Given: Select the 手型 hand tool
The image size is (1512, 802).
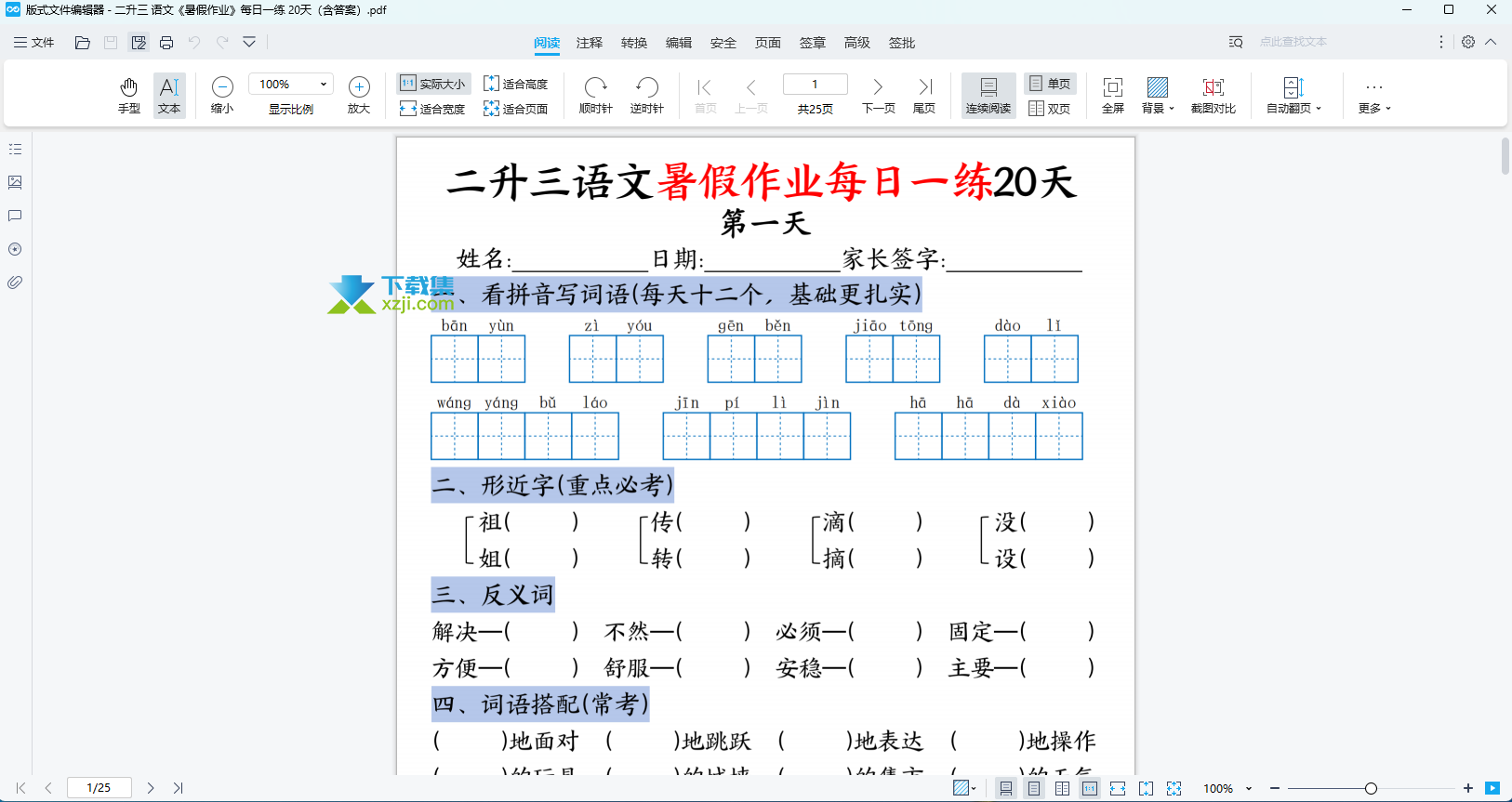Looking at the screenshot, I should click(x=128, y=95).
